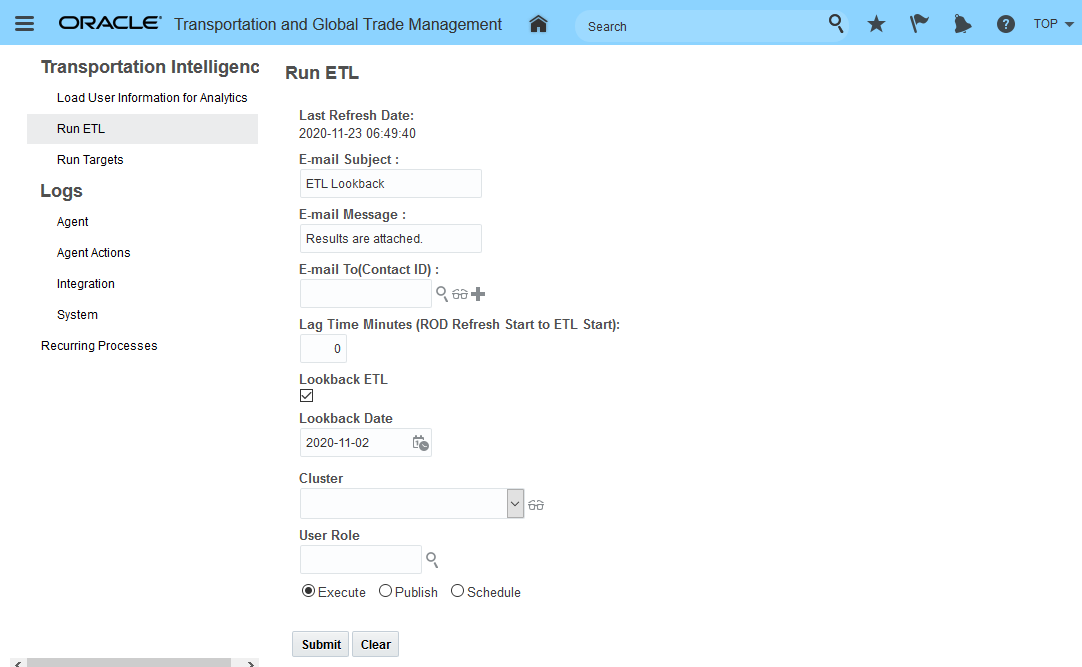Uncheck the Lookback ETL checkbox
Screen dimensions: 1082x667
coord(306,395)
